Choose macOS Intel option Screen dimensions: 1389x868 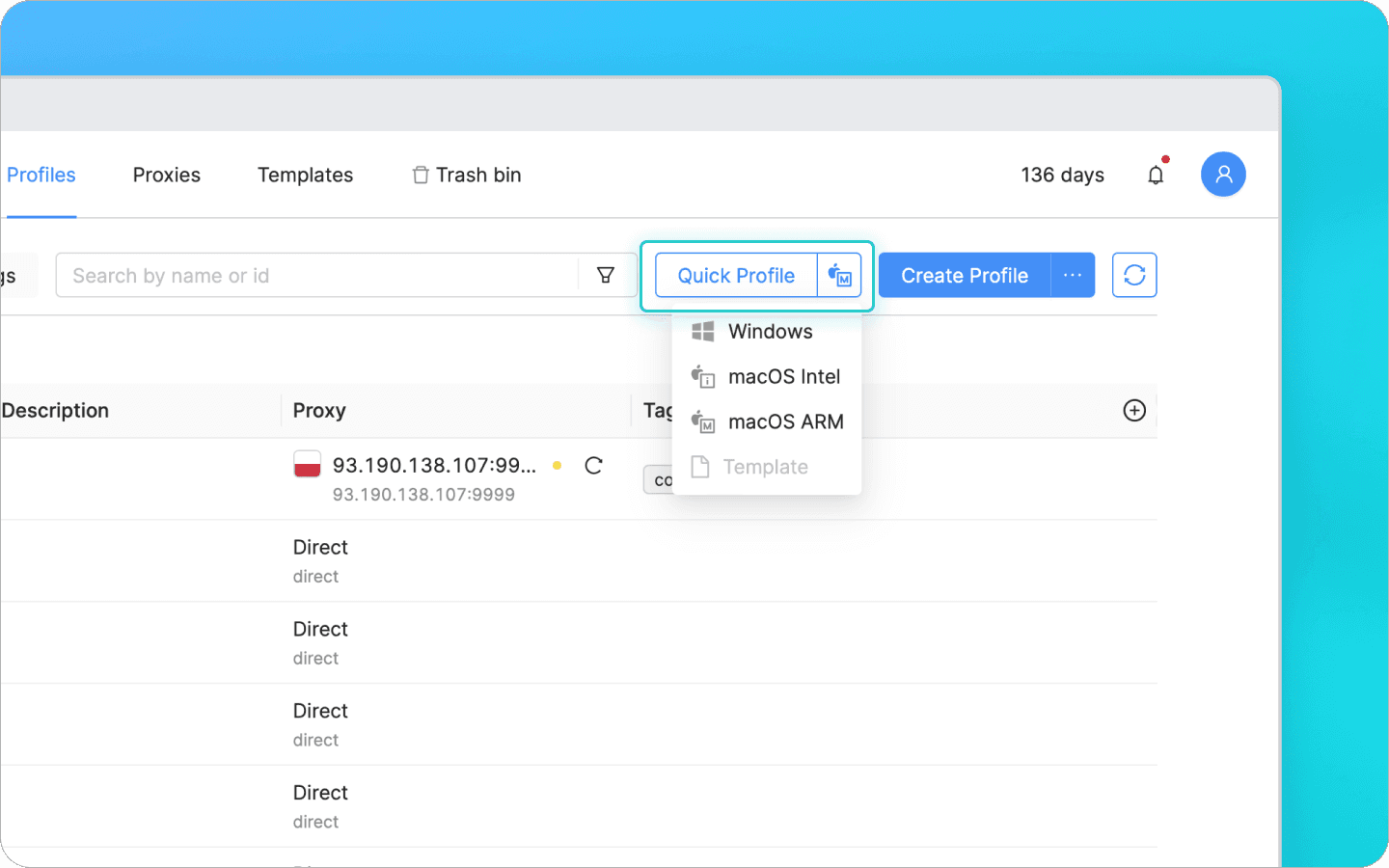tap(766, 377)
